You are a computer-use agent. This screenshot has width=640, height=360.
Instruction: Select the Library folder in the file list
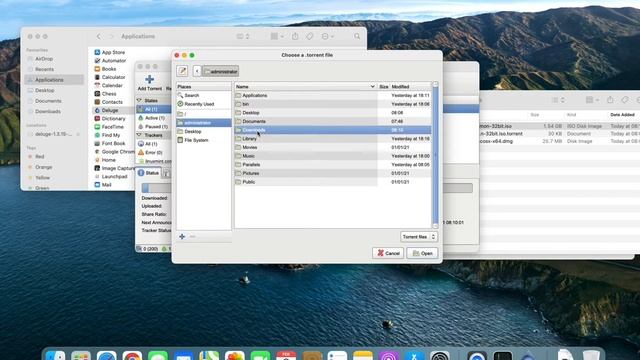pyautogui.click(x=333, y=139)
